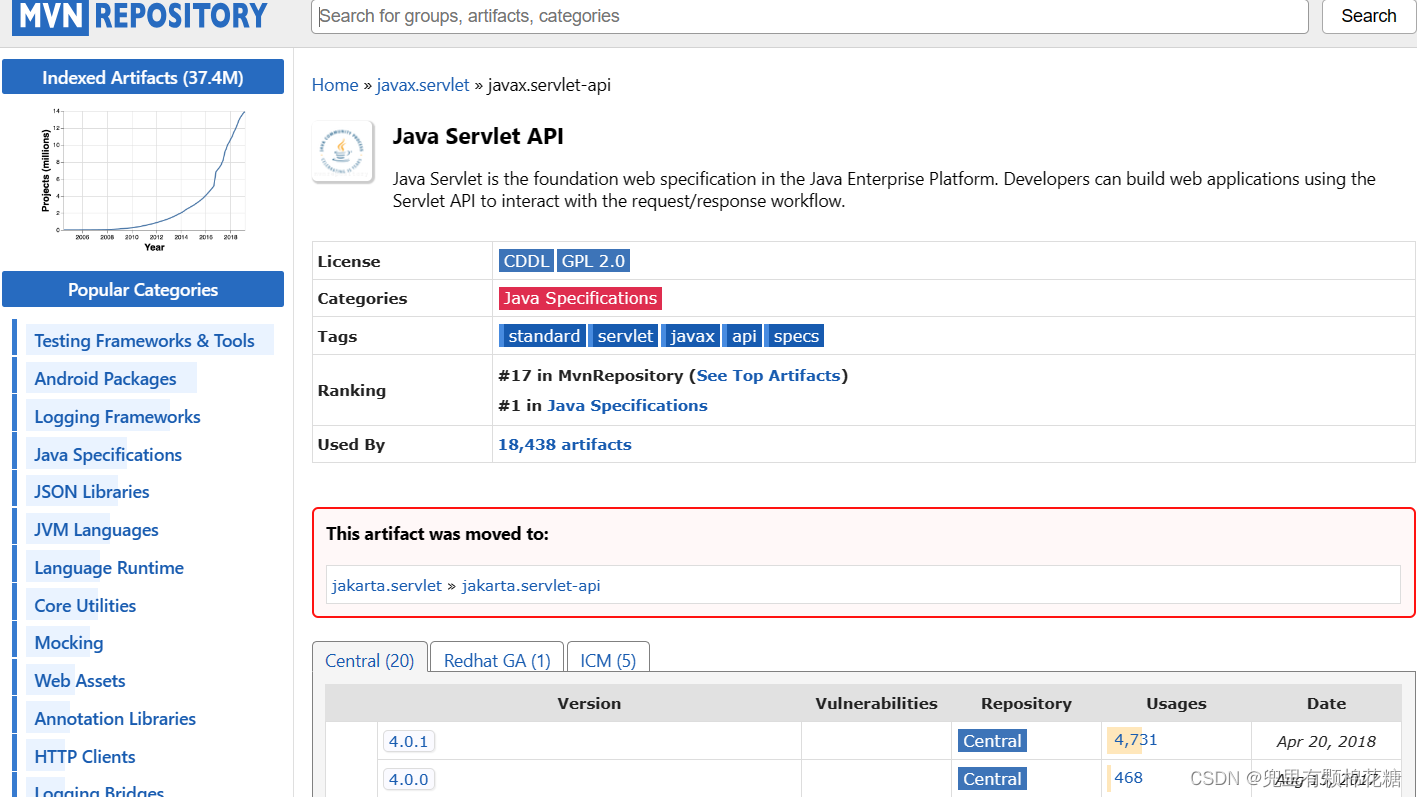Open the 468 usages link
1417x797 pixels.
1128,777
